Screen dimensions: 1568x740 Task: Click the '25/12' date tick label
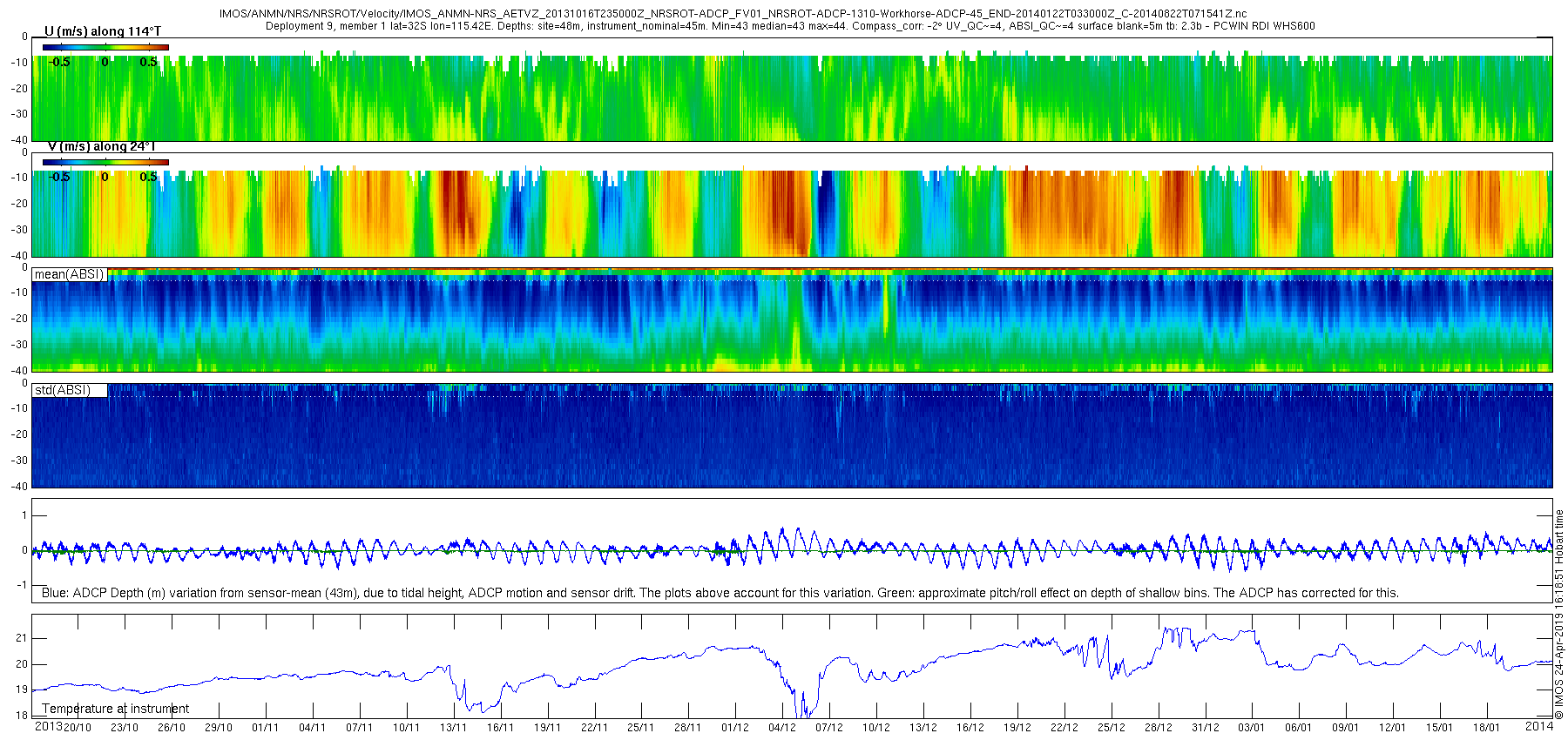[x=1112, y=728]
